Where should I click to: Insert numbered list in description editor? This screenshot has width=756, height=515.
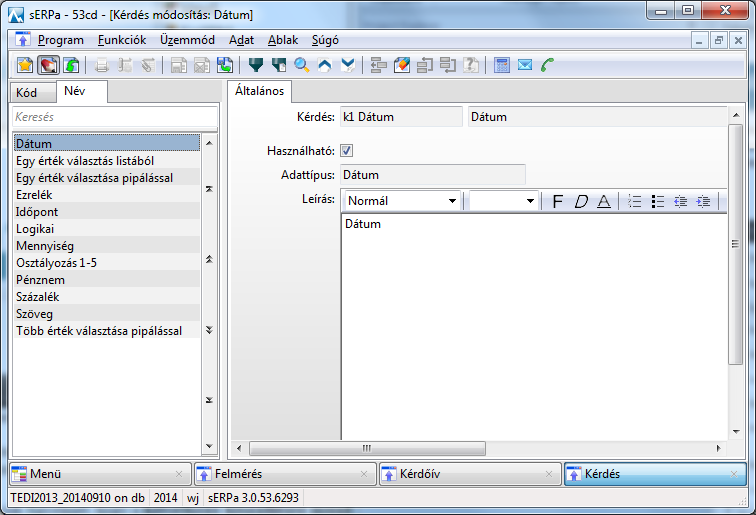click(634, 202)
